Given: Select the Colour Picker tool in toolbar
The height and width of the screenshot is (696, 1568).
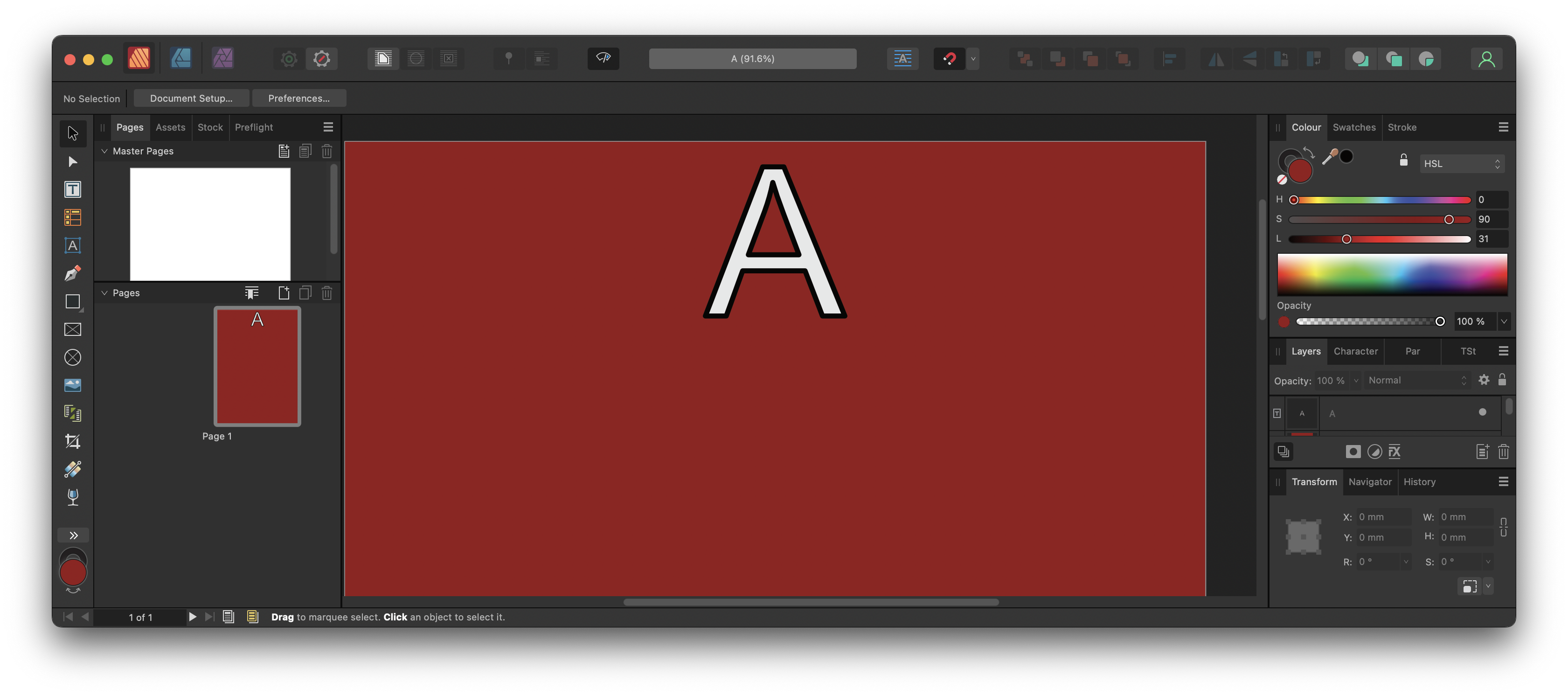Looking at the screenshot, I should [72, 469].
